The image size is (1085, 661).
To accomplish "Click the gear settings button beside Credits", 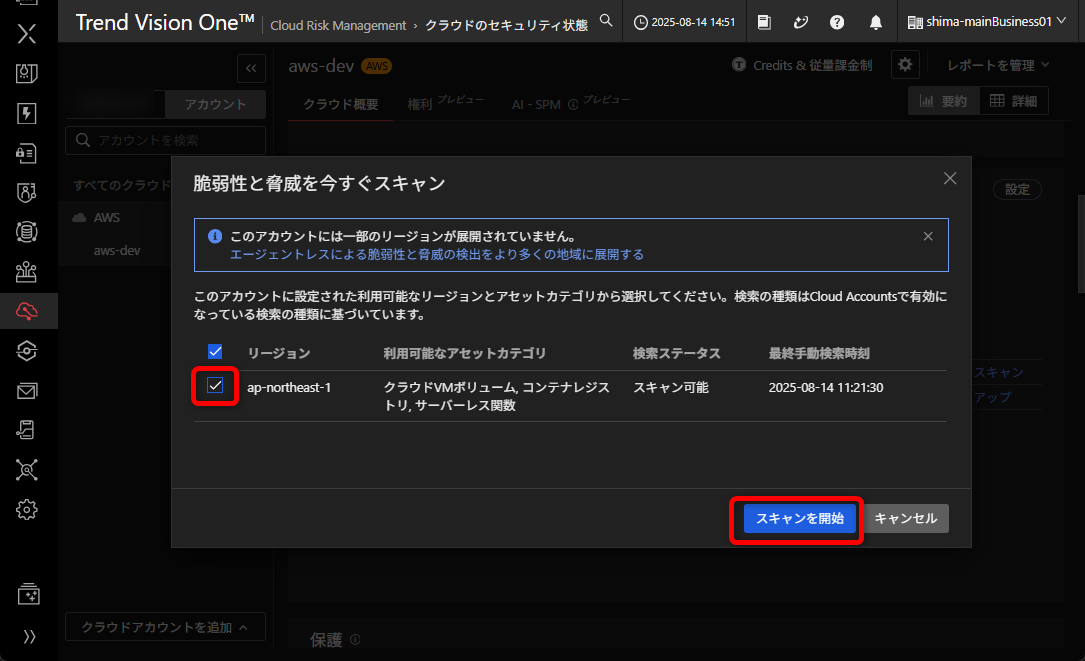I will pos(905,65).
